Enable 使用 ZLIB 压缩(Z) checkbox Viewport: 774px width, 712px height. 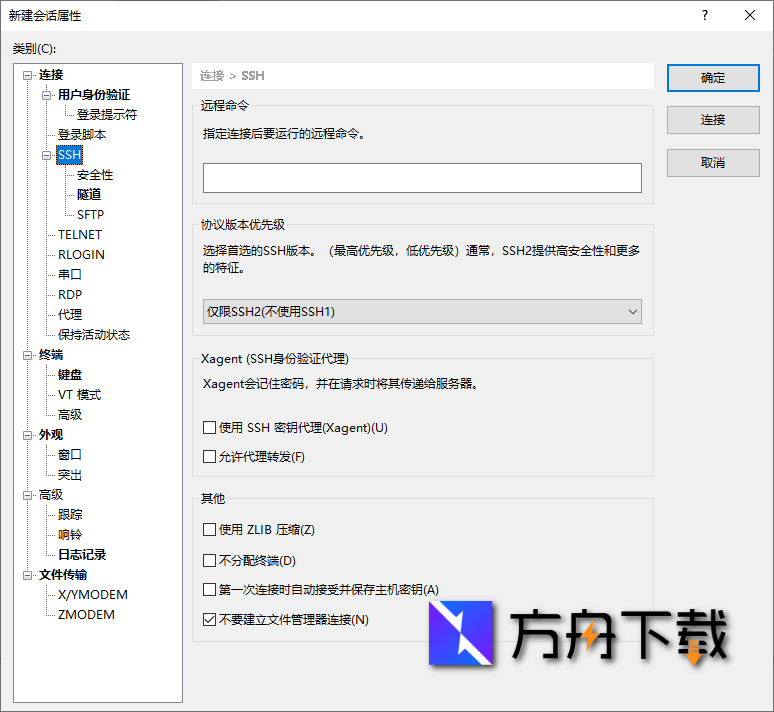pyautogui.click(x=209, y=530)
